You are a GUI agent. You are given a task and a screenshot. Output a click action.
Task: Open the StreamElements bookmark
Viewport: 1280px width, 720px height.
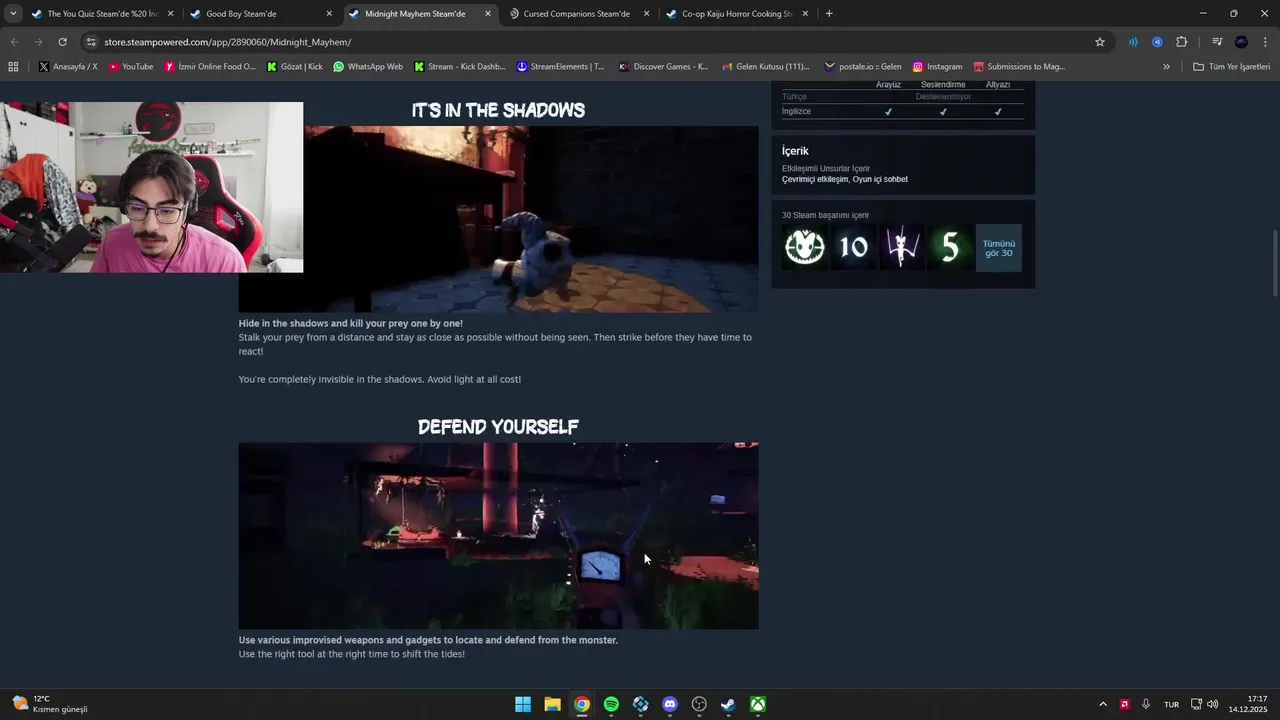[x=560, y=67]
